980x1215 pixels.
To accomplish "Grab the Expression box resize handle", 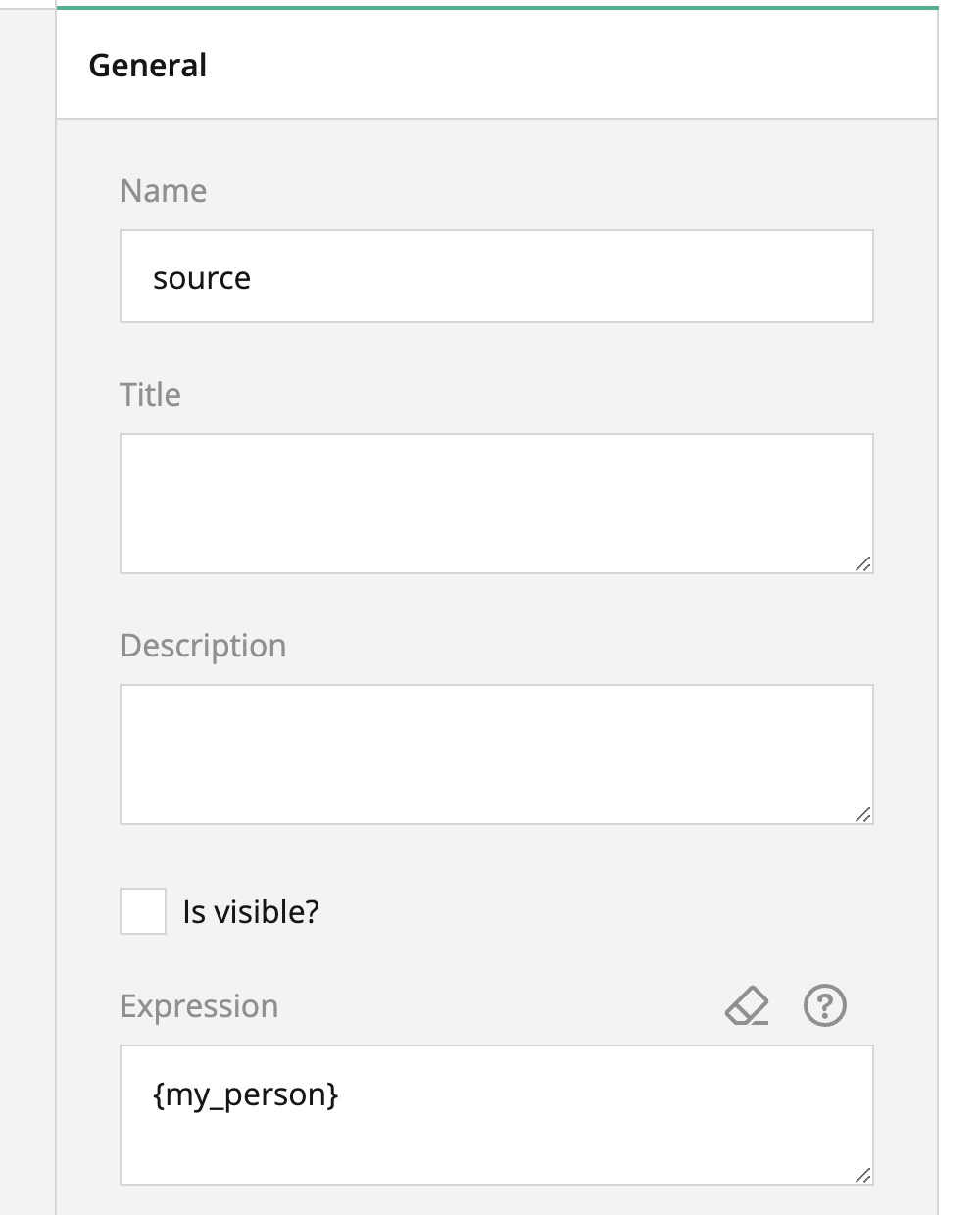I will point(862,1175).
